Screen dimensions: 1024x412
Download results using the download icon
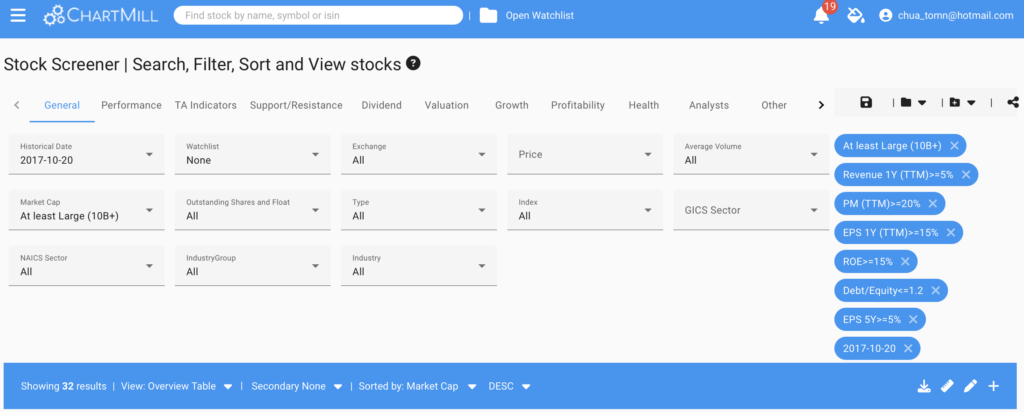point(923,386)
